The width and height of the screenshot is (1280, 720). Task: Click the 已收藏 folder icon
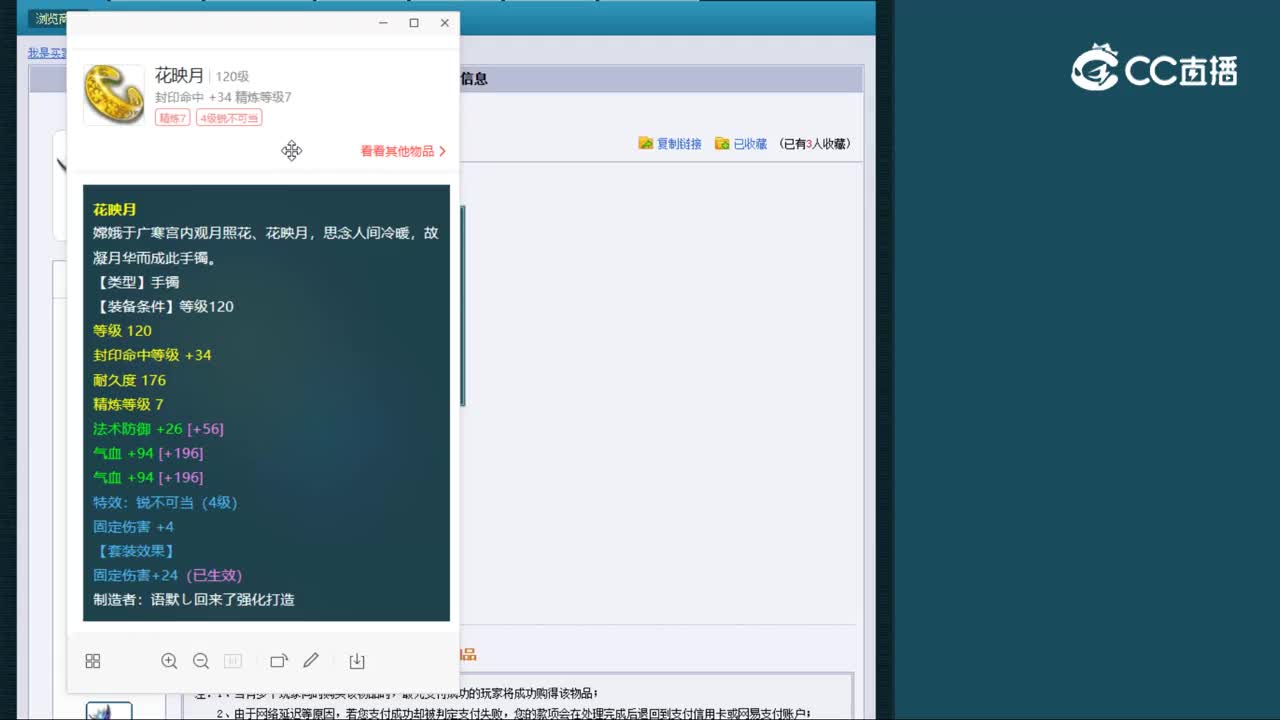tap(722, 144)
